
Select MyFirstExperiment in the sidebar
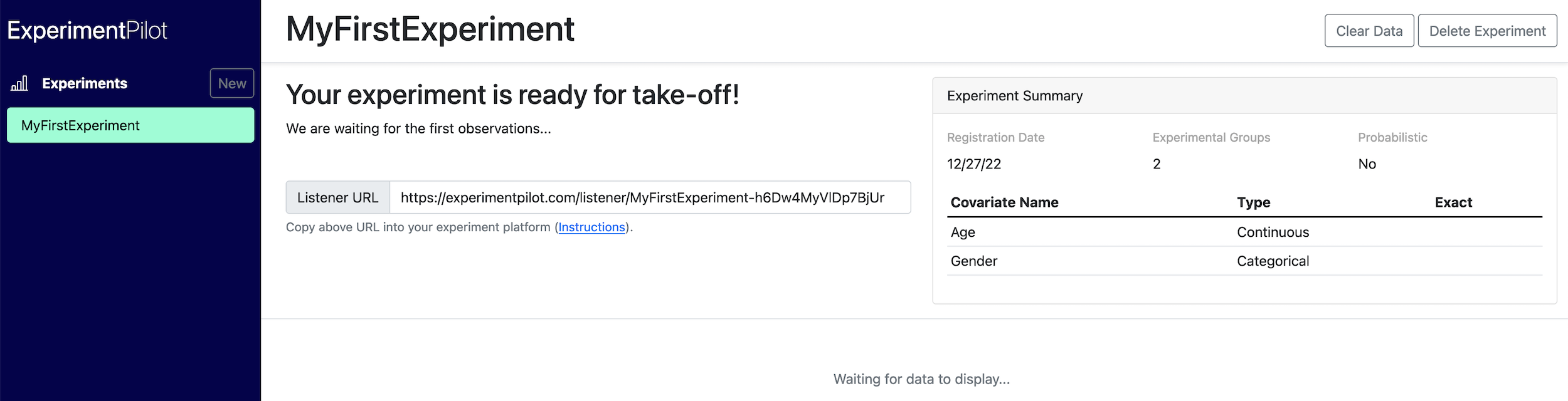130,125
